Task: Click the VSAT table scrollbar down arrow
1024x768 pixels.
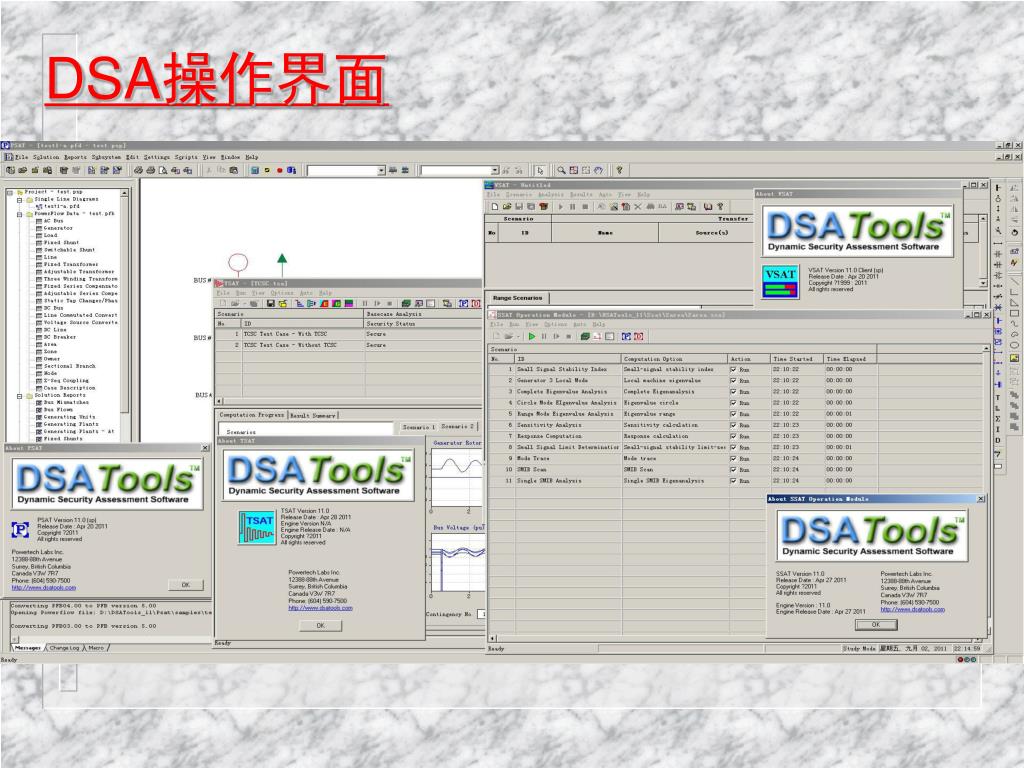Action: (x=983, y=283)
